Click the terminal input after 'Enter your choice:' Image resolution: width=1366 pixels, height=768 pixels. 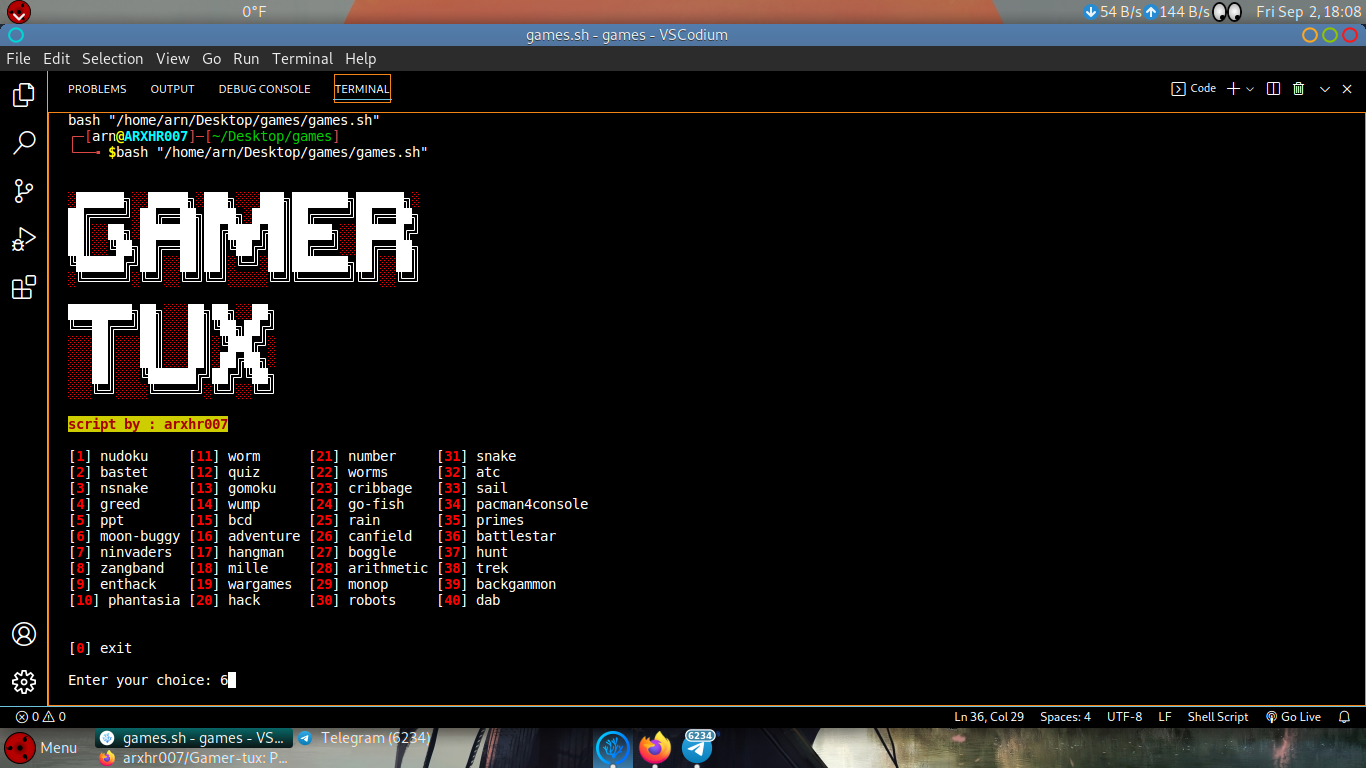coord(228,680)
